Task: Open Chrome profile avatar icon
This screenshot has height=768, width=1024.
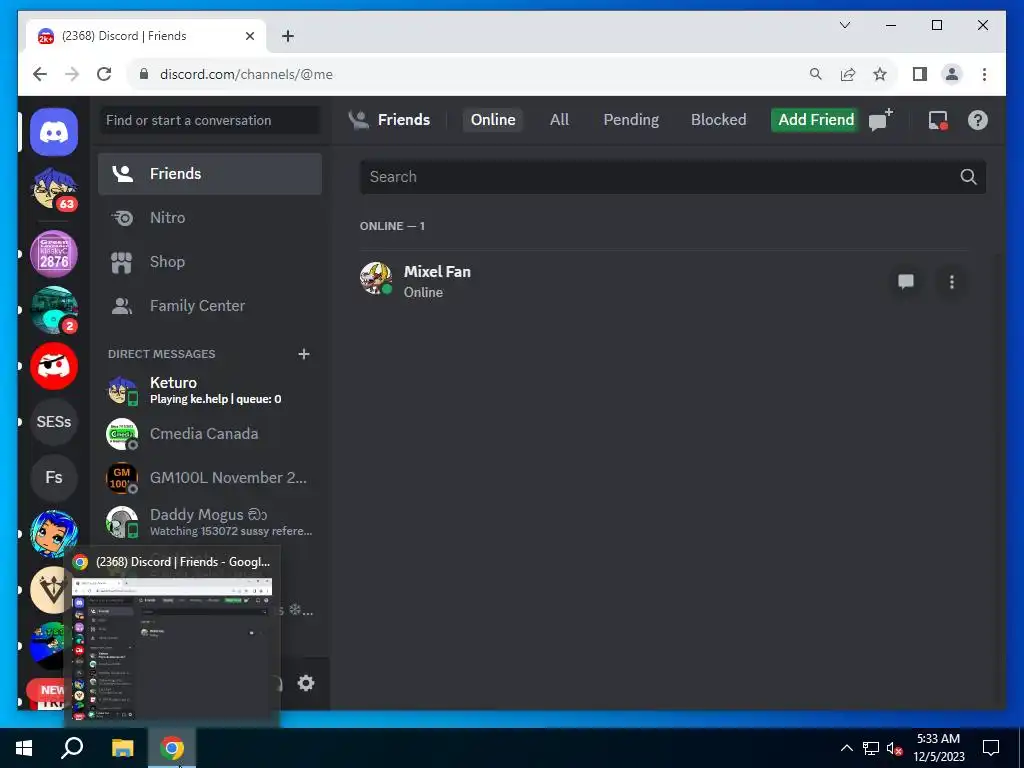Action: pos(952,74)
